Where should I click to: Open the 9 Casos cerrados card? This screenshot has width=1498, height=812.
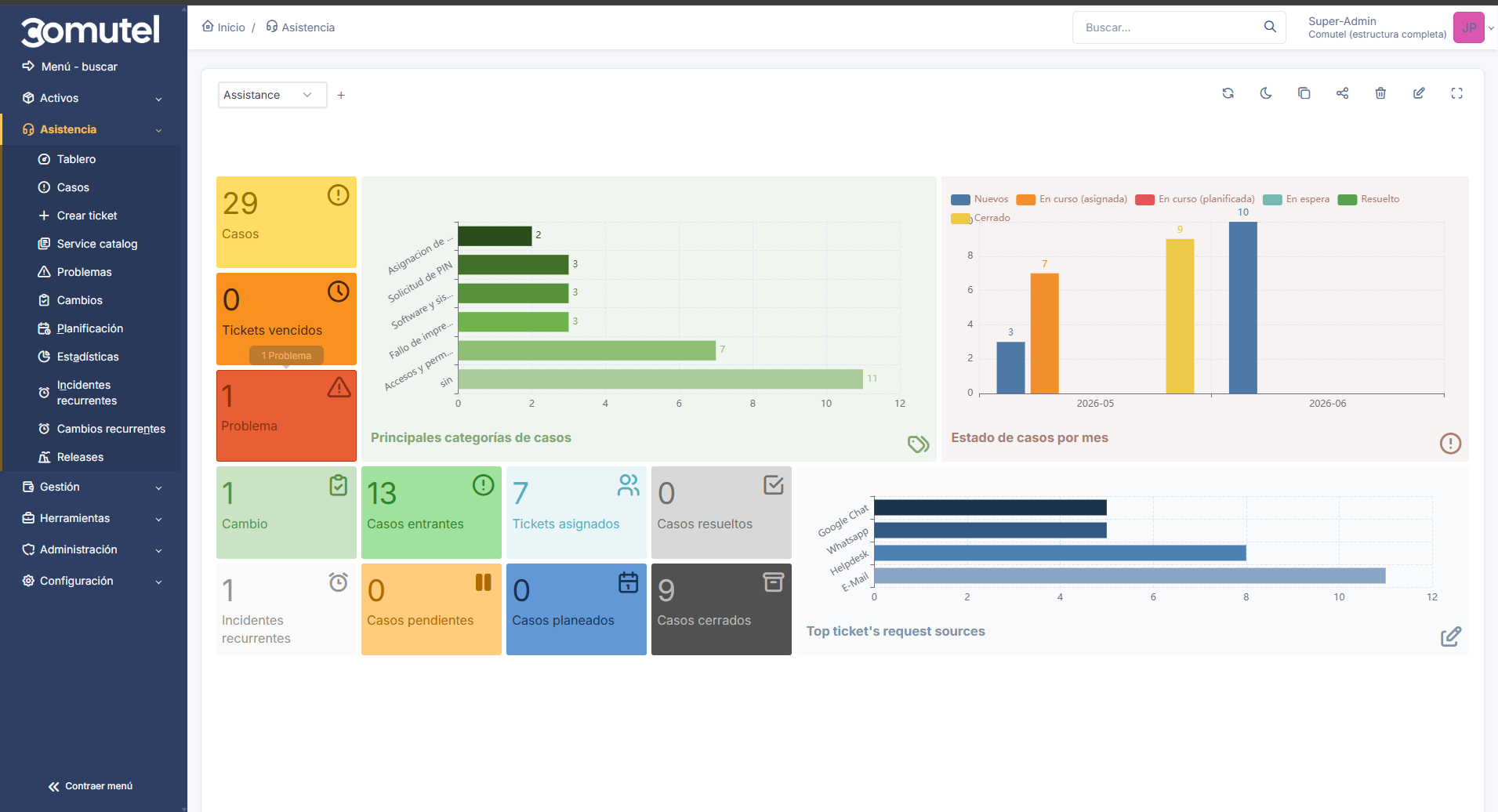pyautogui.click(x=721, y=609)
